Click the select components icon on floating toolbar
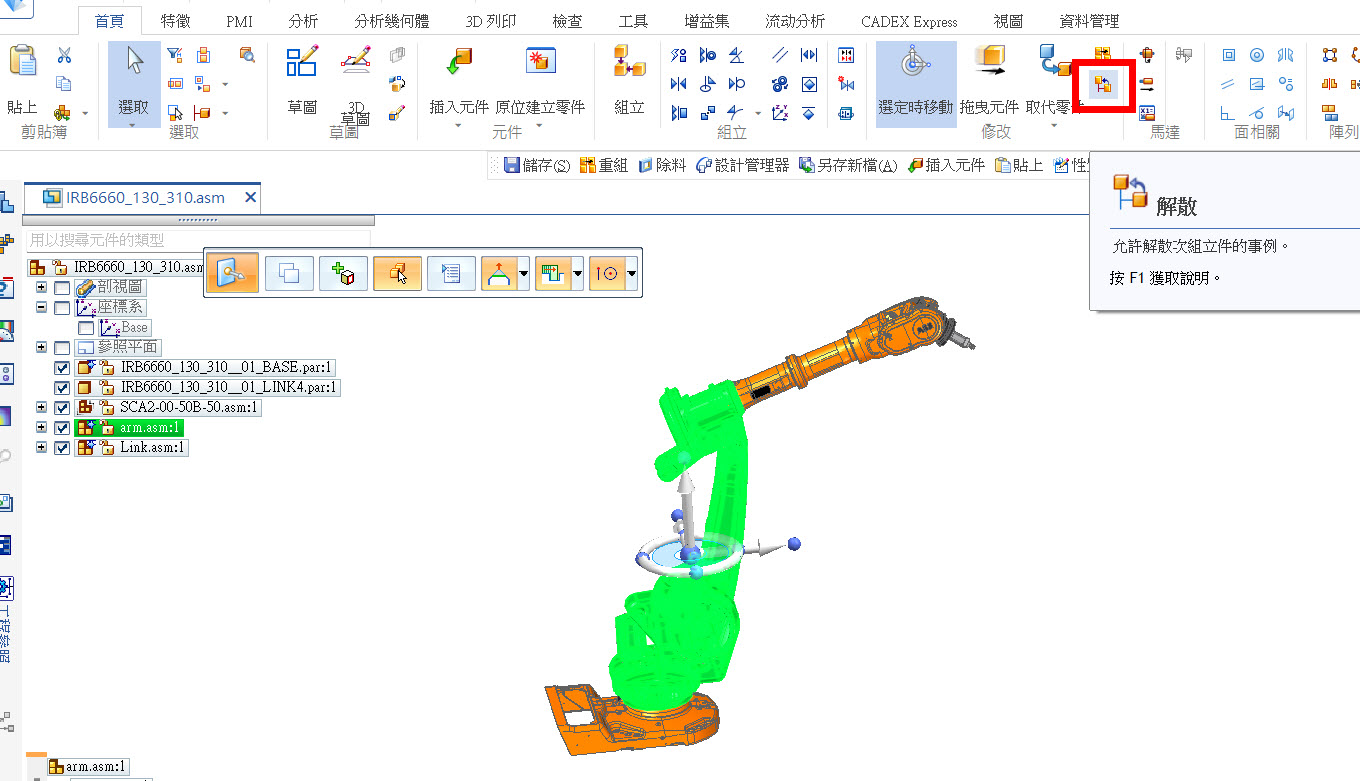Image resolution: width=1360 pixels, height=781 pixels. point(397,272)
